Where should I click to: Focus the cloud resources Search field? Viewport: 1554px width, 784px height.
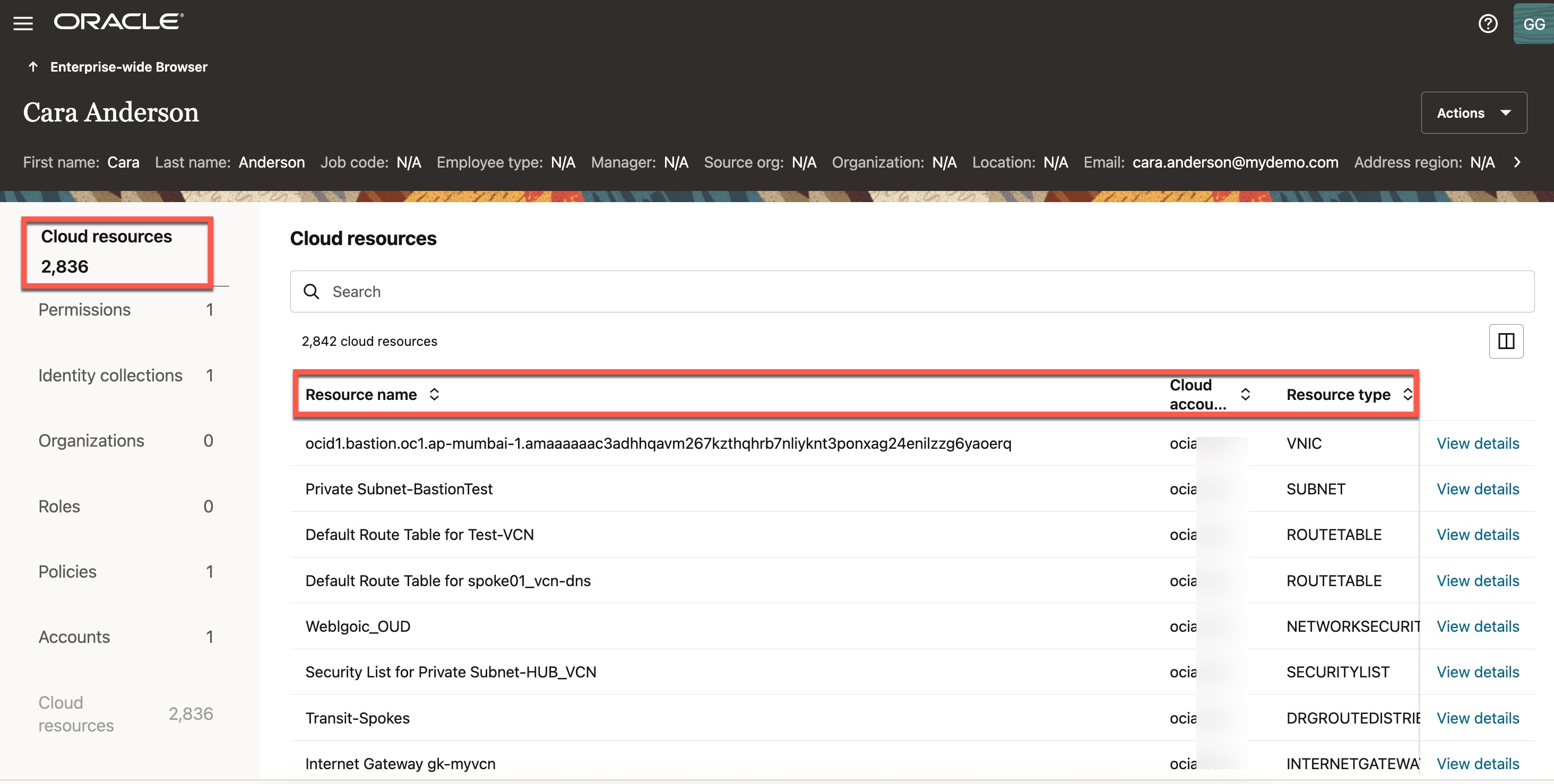coord(905,291)
